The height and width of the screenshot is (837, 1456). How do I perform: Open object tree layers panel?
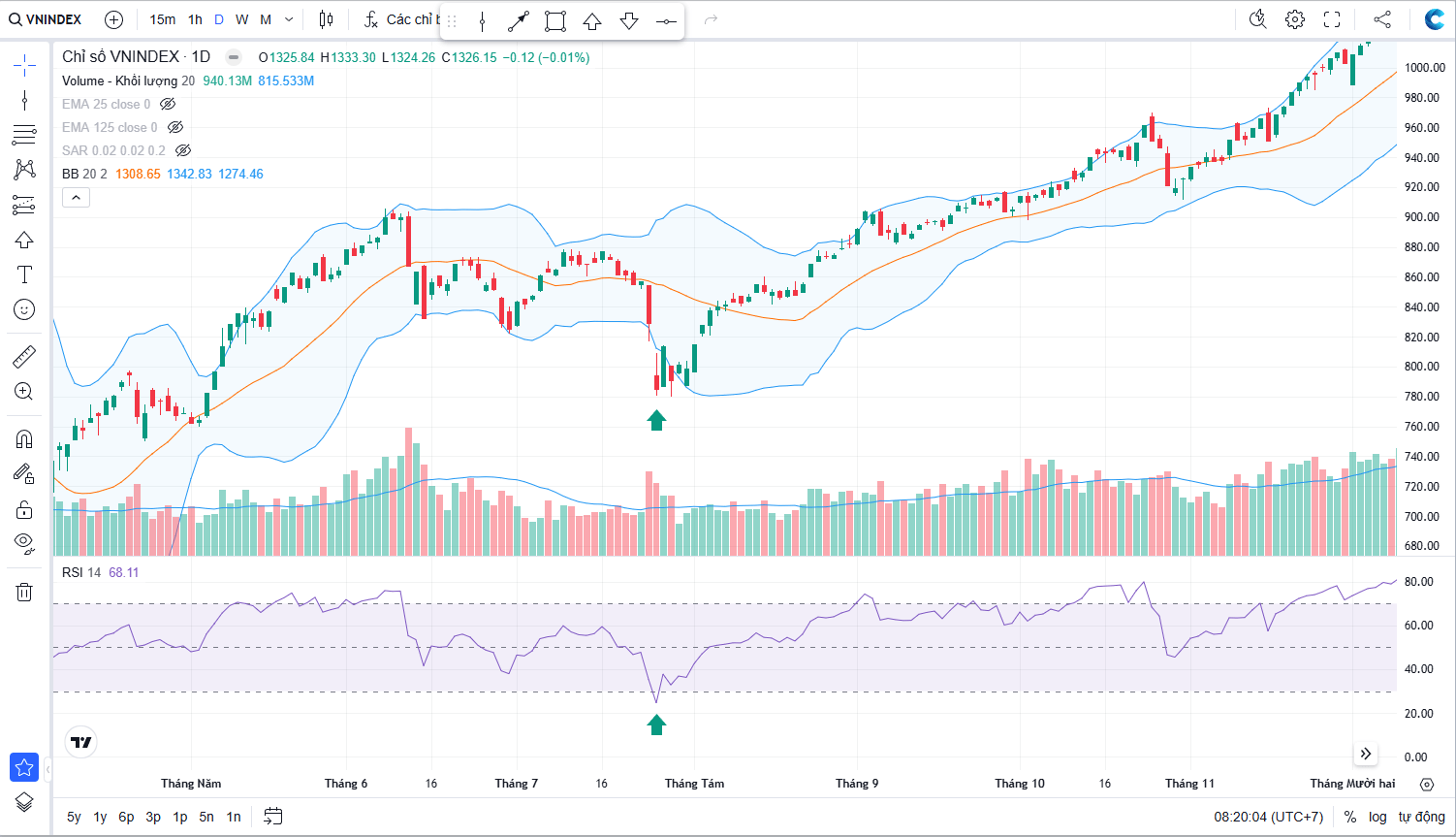point(24,802)
